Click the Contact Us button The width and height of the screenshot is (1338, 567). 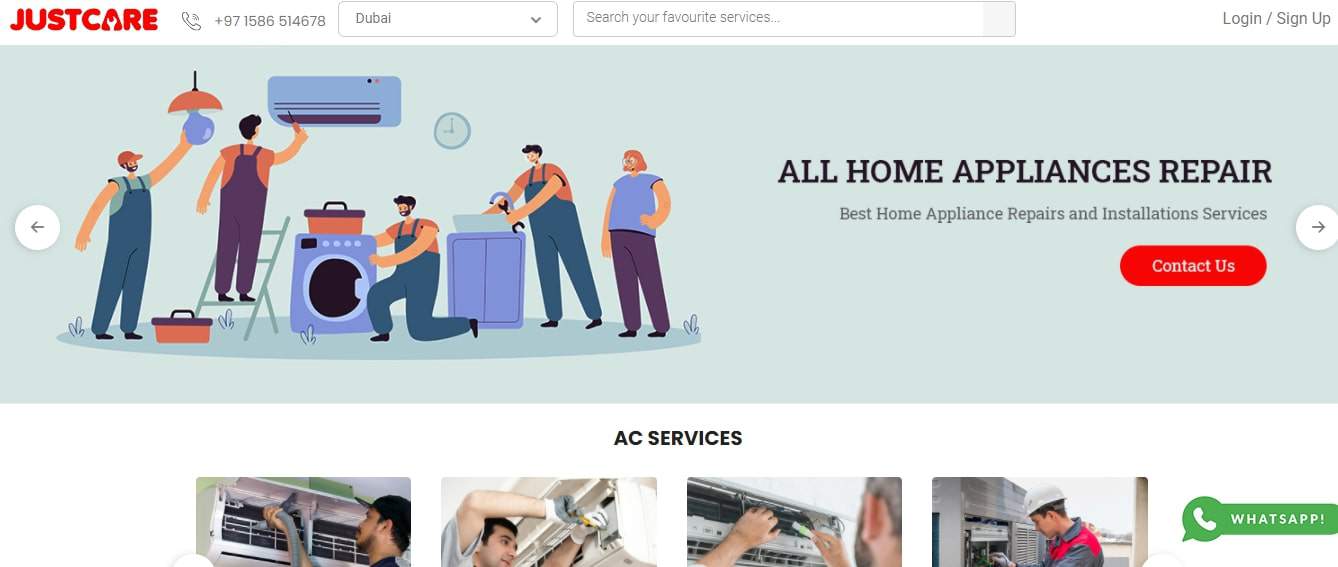[x=1193, y=266]
